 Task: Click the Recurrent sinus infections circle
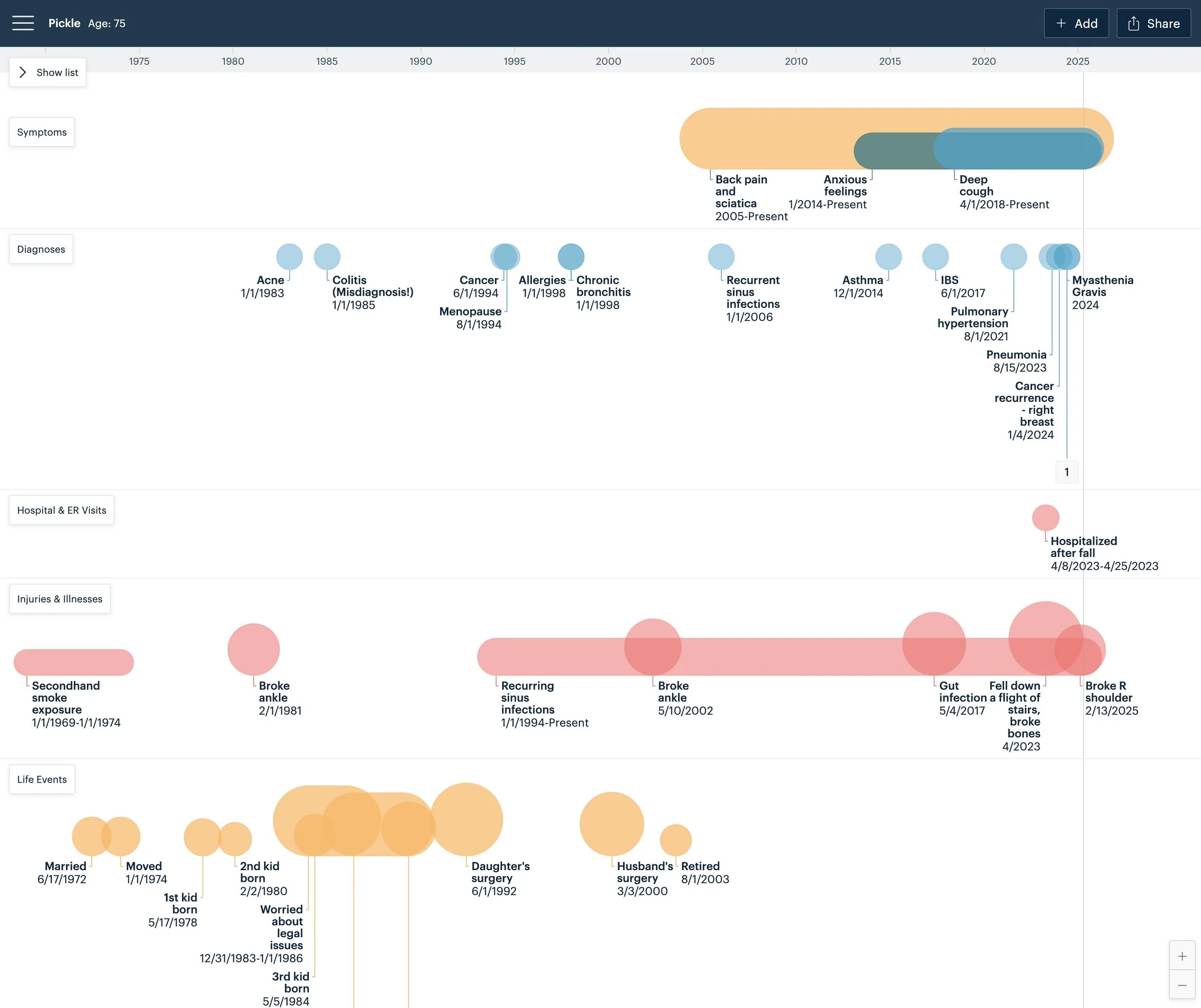721,257
